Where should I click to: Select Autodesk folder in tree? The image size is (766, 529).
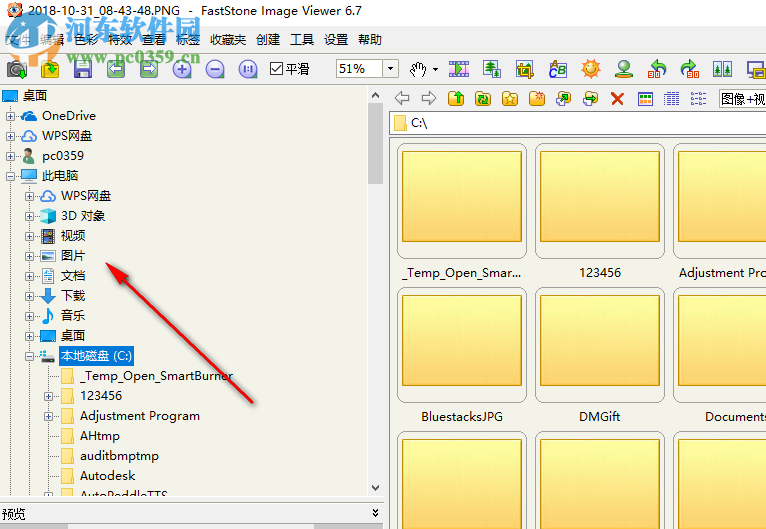[107, 476]
